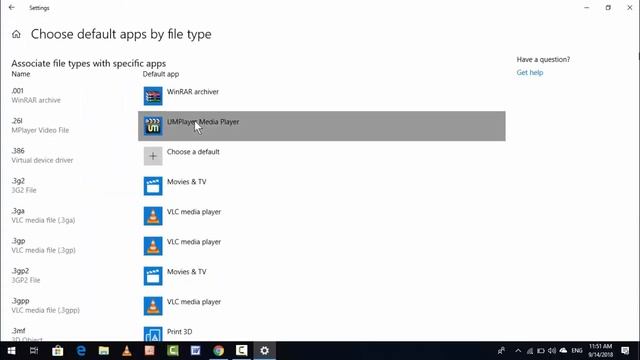Go to Settings home via house icon
Image resolution: width=640 pixels, height=360 pixels.
pos(16,34)
